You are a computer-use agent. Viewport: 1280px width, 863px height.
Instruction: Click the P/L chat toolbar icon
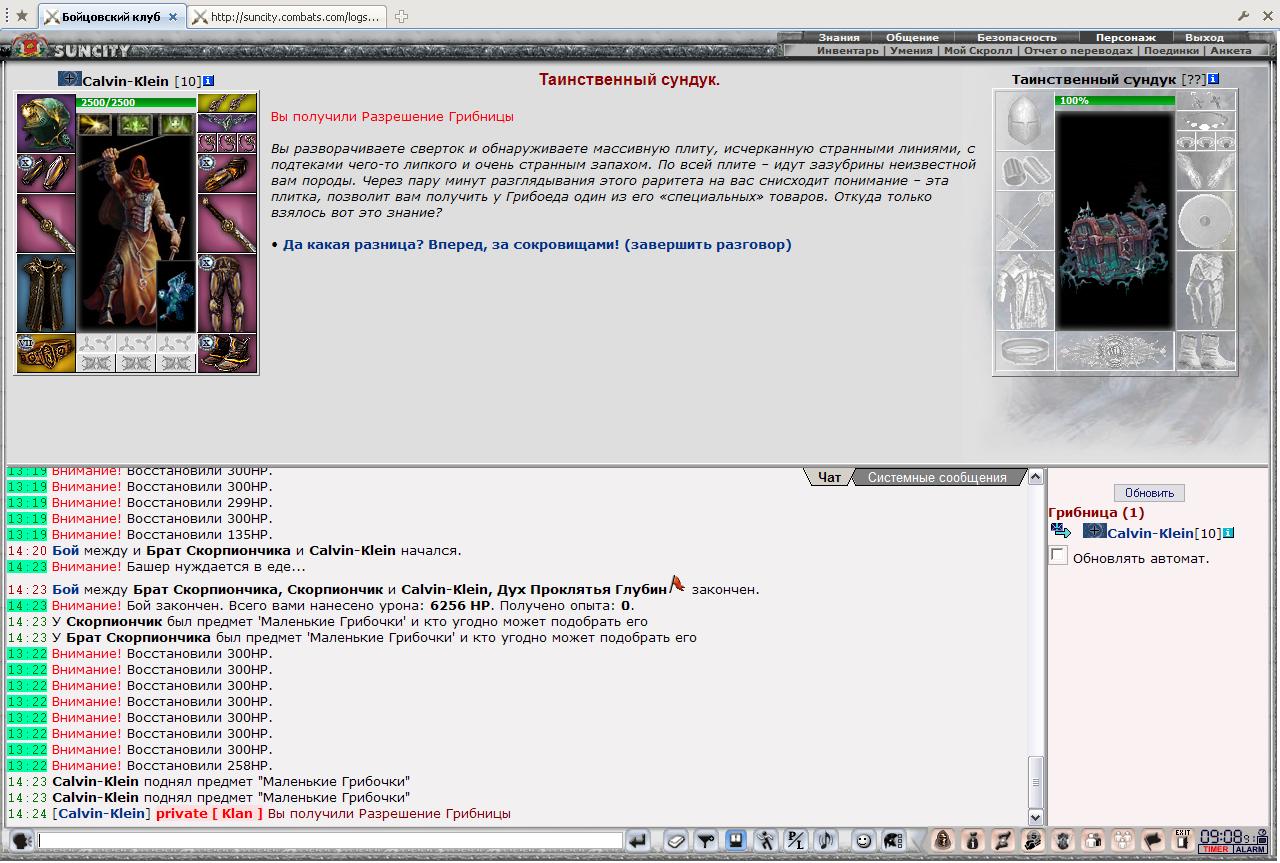point(795,841)
